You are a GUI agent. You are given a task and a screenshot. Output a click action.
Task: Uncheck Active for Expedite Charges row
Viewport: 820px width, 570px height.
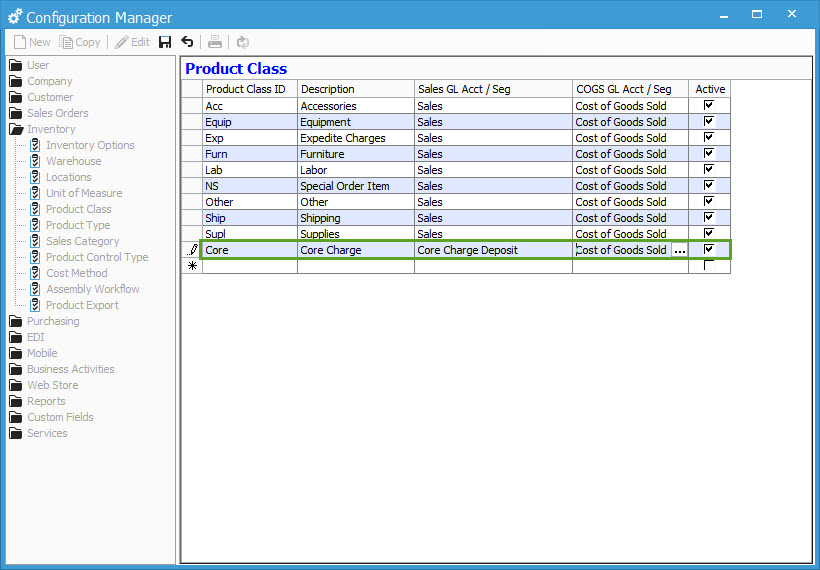(x=709, y=138)
